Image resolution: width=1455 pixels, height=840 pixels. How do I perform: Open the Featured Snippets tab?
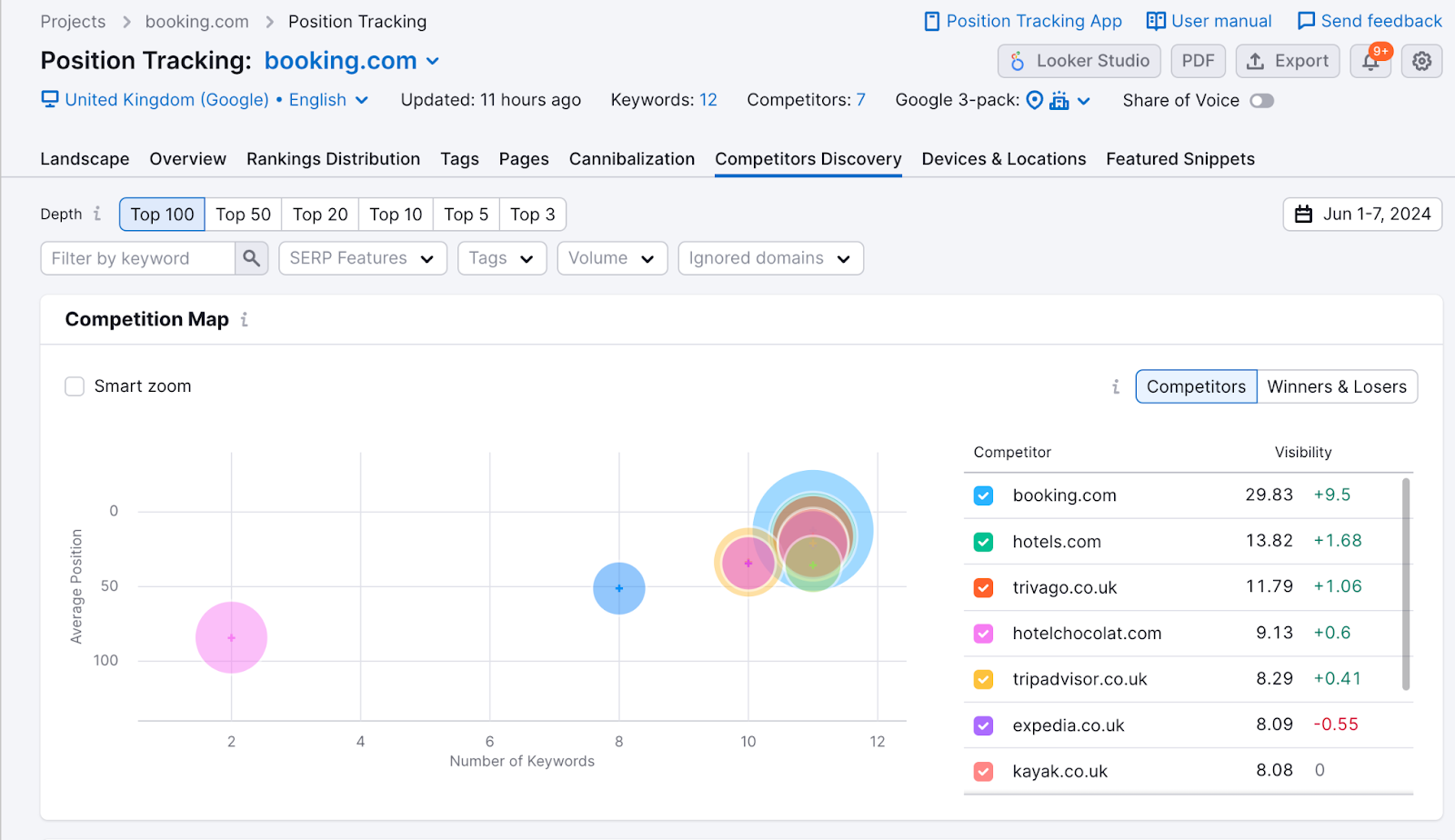click(1179, 159)
